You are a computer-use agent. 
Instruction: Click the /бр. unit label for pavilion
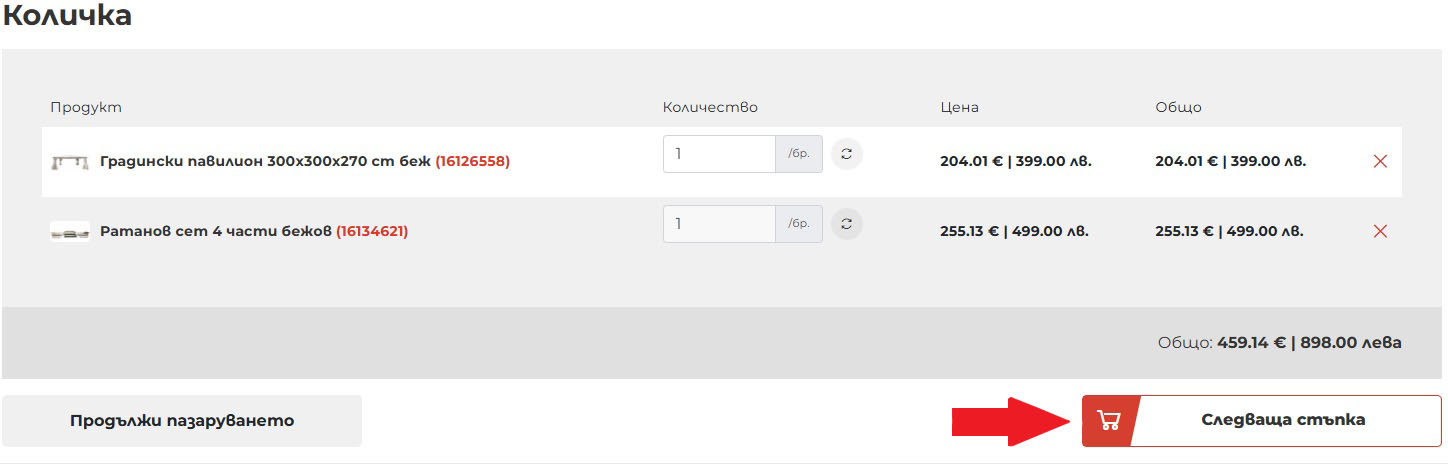click(x=799, y=154)
